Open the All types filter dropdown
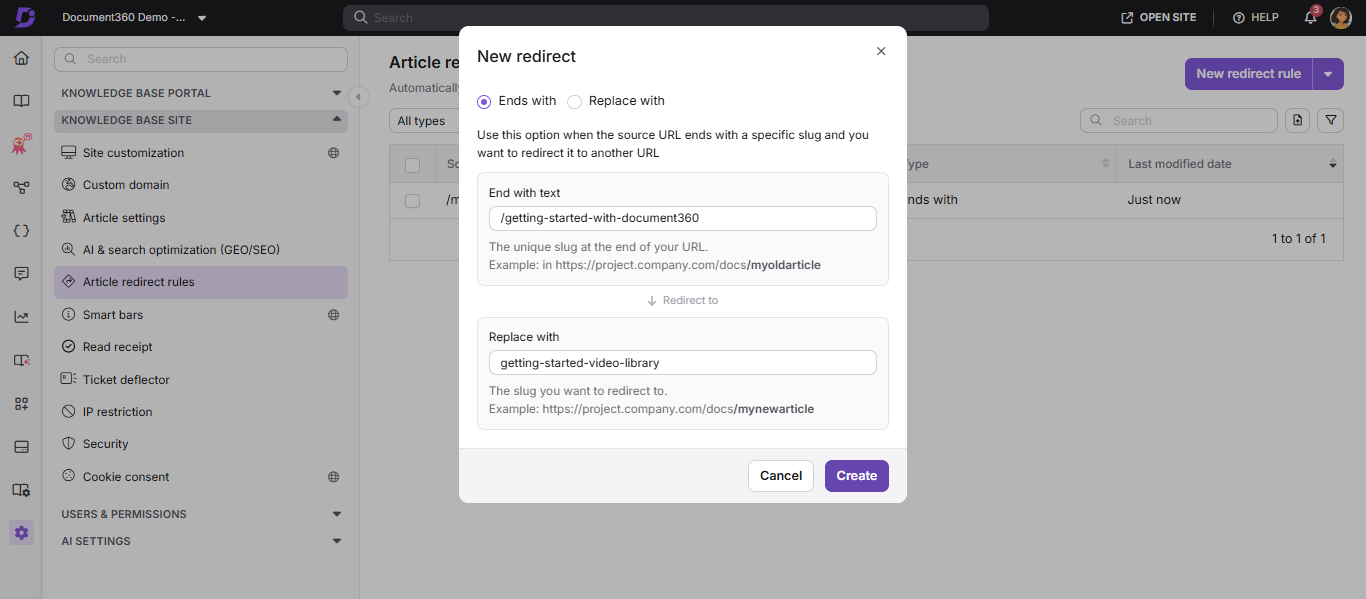 tap(424, 121)
